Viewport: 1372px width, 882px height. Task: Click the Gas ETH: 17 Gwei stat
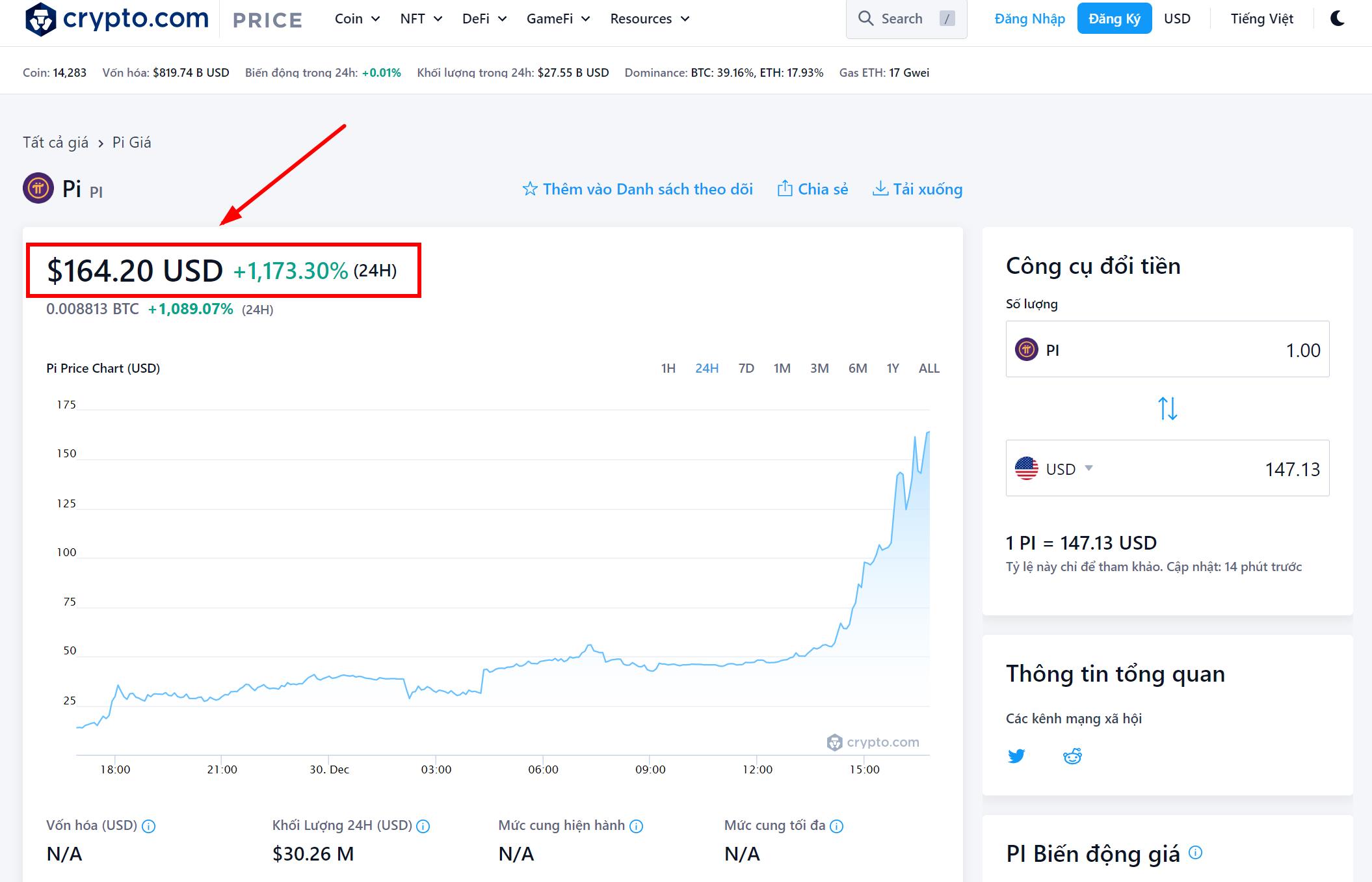[x=884, y=73]
